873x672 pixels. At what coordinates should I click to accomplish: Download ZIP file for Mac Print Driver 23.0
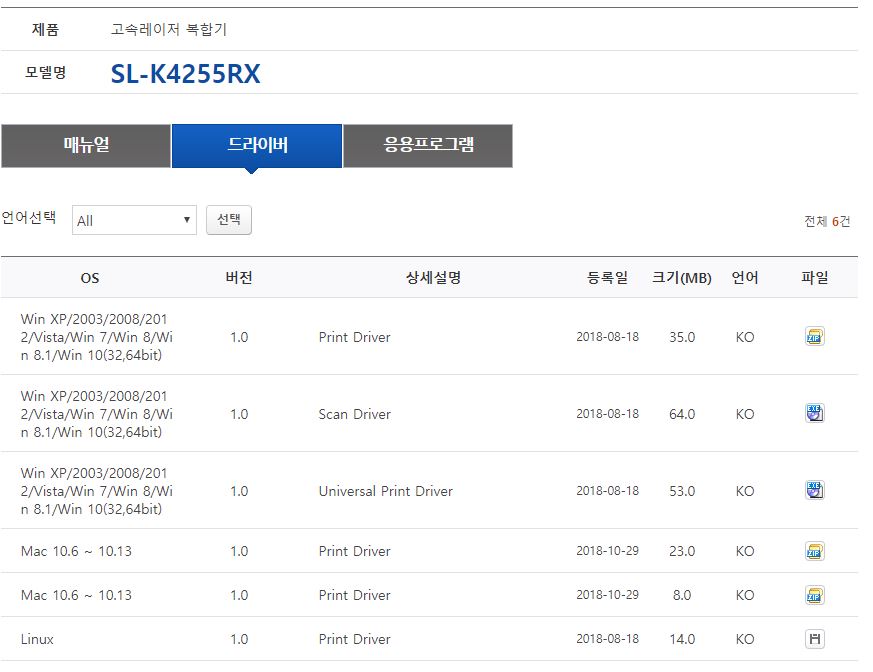click(x=815, y=551)
